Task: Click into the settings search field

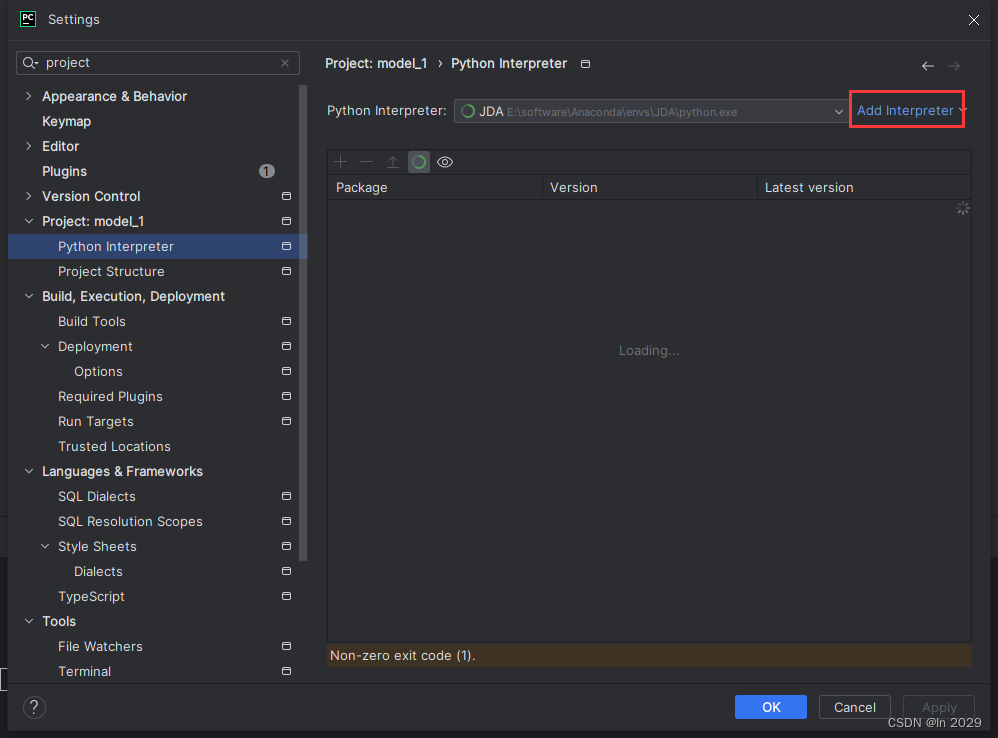Action: coord(158,63)
